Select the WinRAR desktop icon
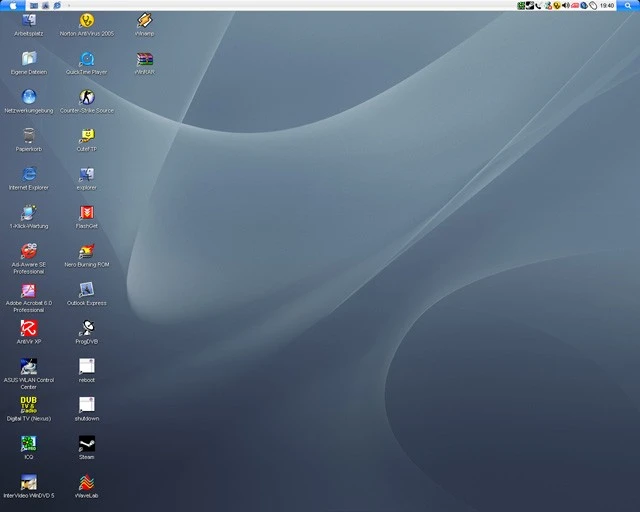The width and height of the screenshot is (640, 512). tap(145, 59)
